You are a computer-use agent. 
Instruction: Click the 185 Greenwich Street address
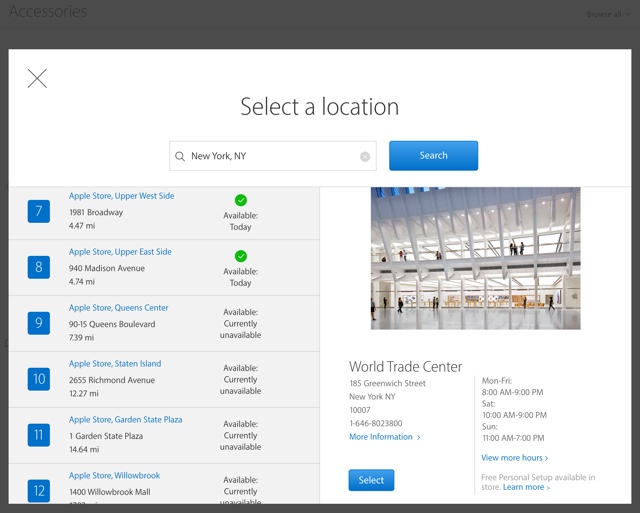click(387, 383)
